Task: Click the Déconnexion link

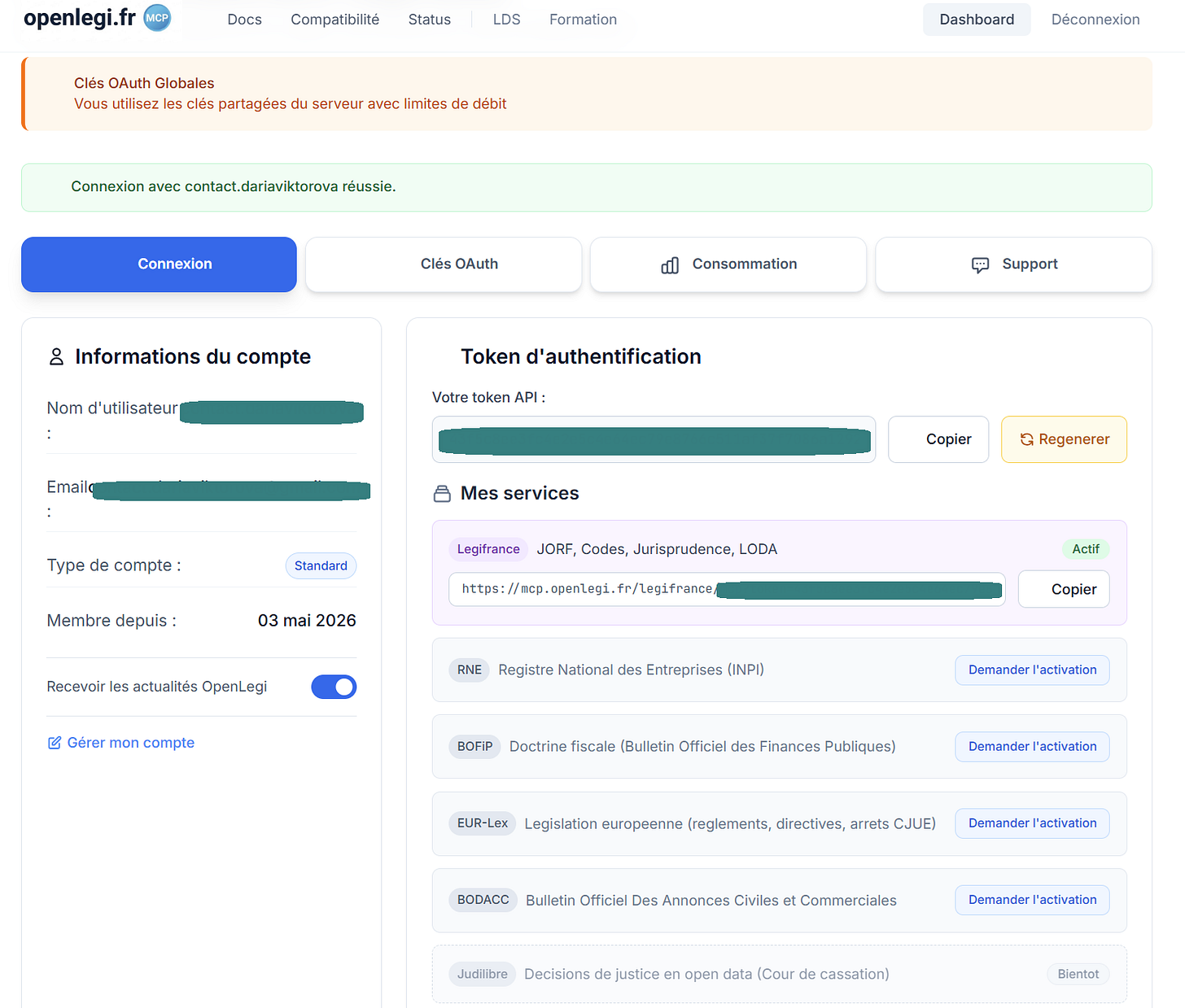Action: pyautogui.click(x=1095, y=20)
